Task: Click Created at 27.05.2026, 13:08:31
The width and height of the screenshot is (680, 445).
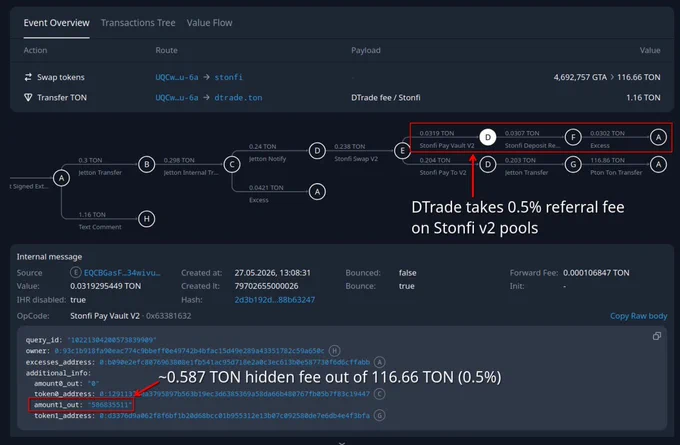Action: coord(272,273)
